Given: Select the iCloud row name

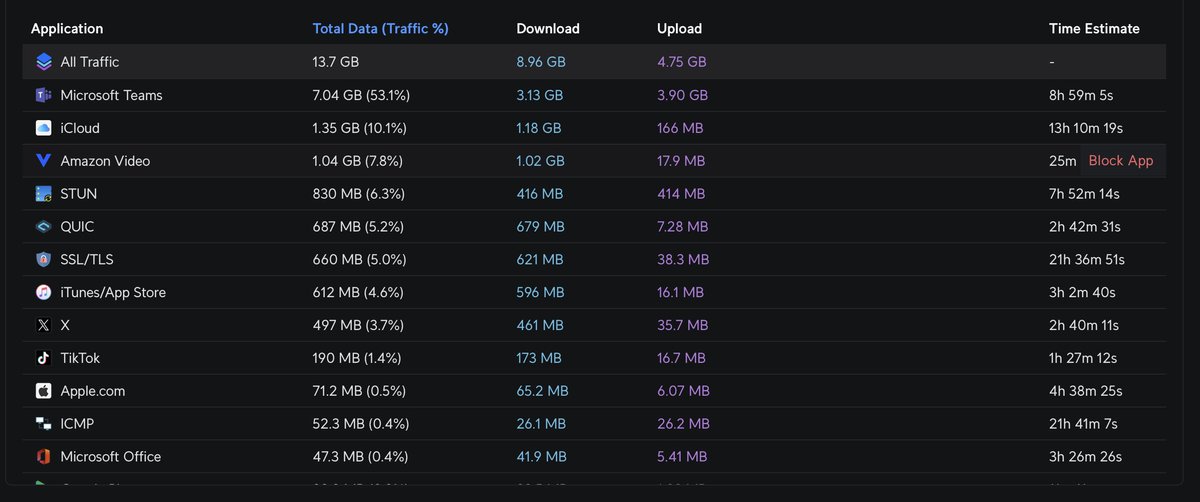Looking at the screenshot, I should coord(80,128).
